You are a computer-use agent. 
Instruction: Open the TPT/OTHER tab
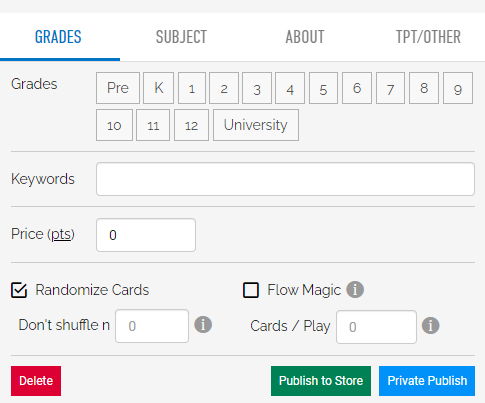(428, 37)
